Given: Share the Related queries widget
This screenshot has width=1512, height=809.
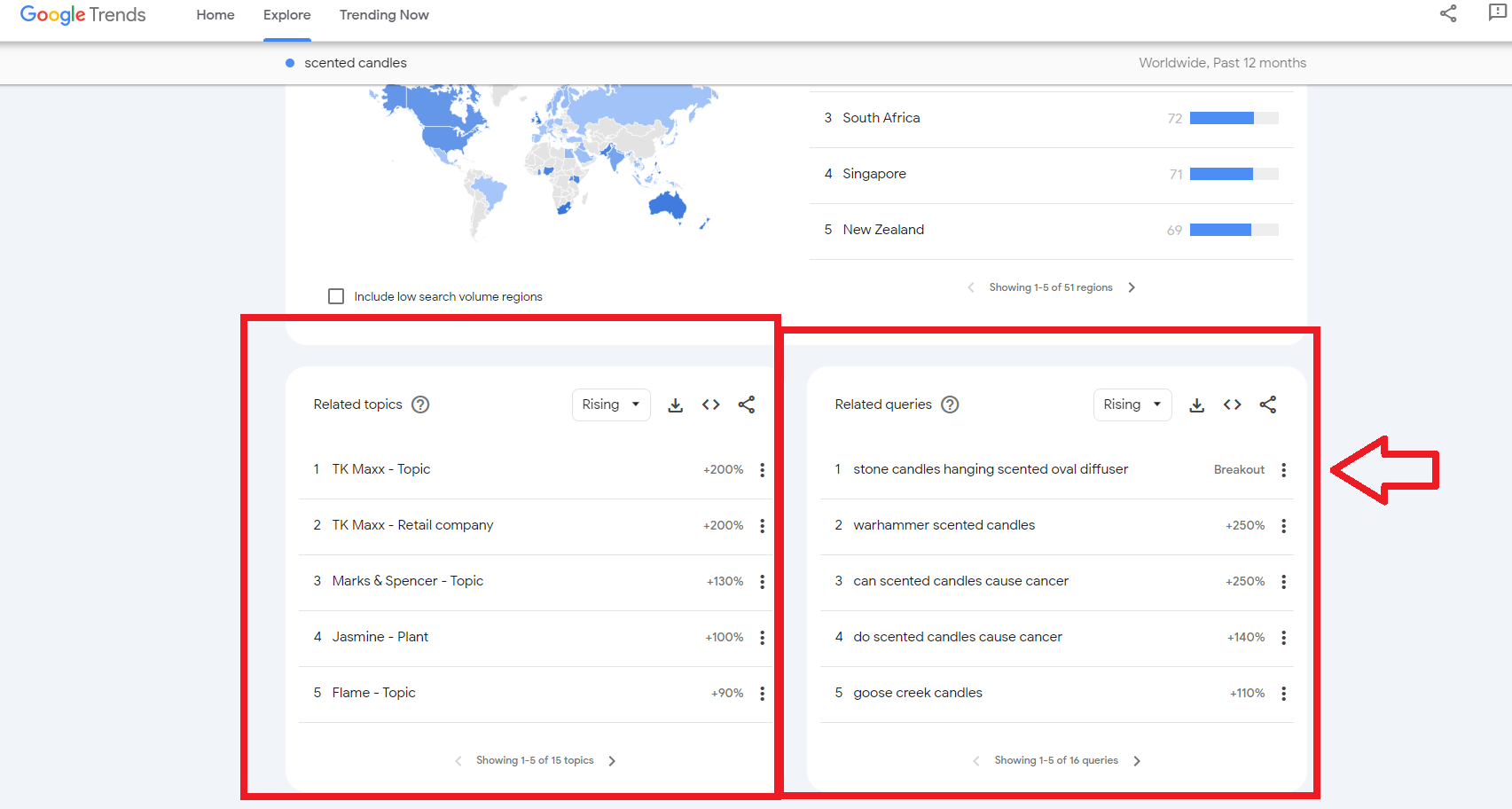Looking at the screenshot, I should click(1268, 404).
